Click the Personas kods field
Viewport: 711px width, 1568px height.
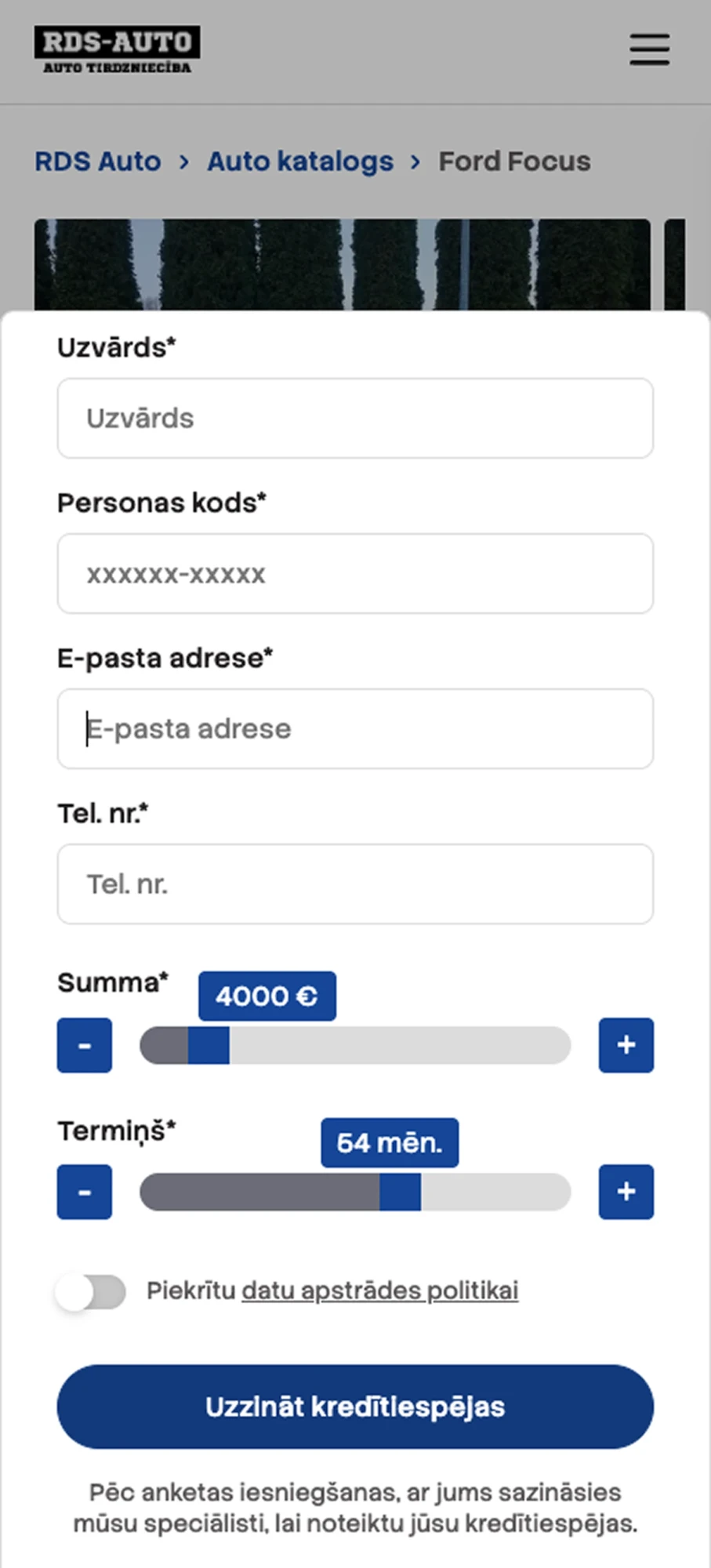[355, 574]
